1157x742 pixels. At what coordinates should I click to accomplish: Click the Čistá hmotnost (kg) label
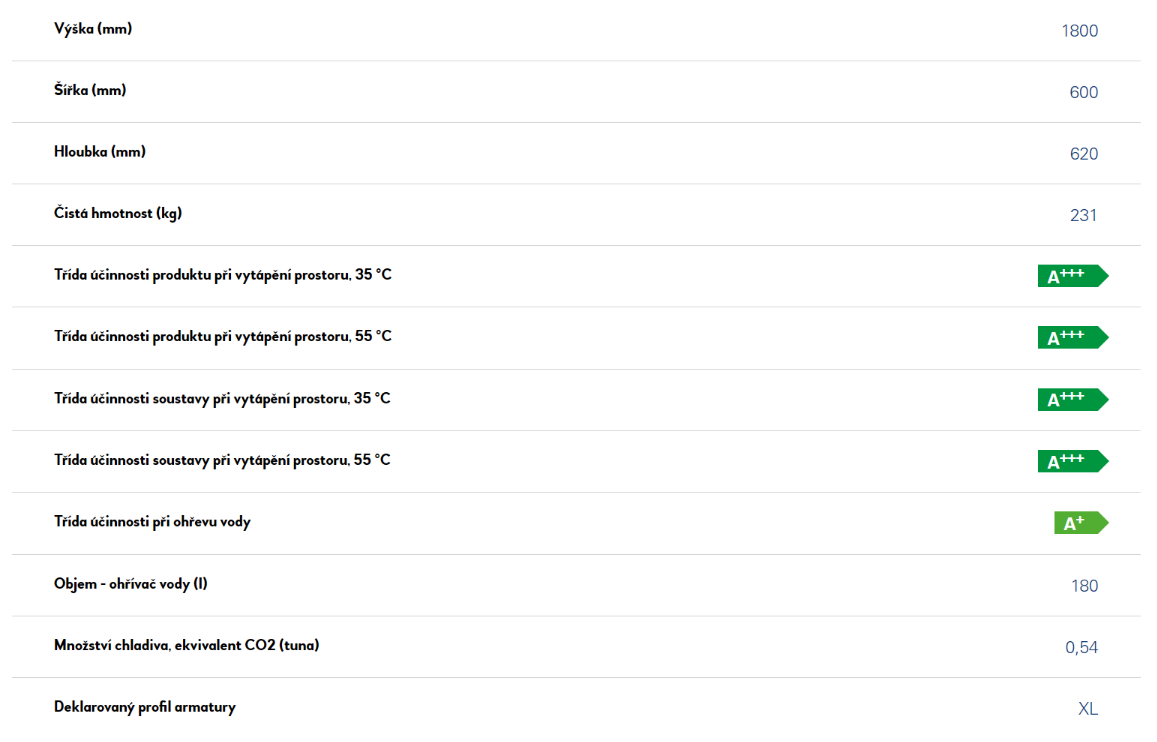[x=118, y=214]
